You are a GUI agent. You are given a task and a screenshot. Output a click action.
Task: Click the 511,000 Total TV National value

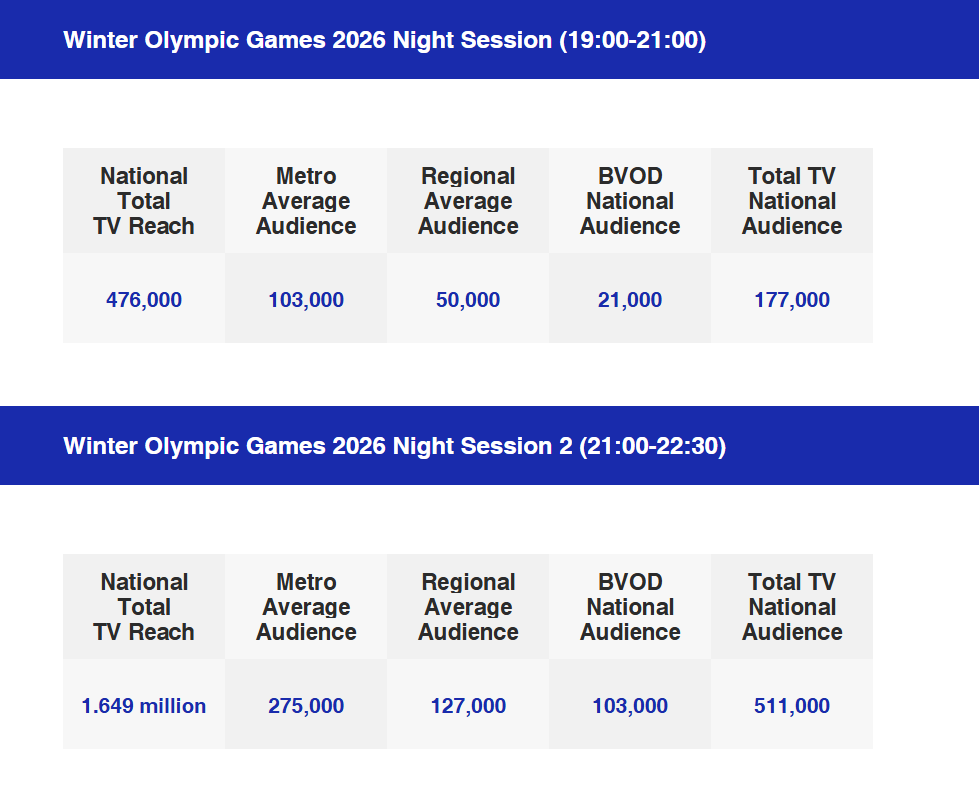792,706
